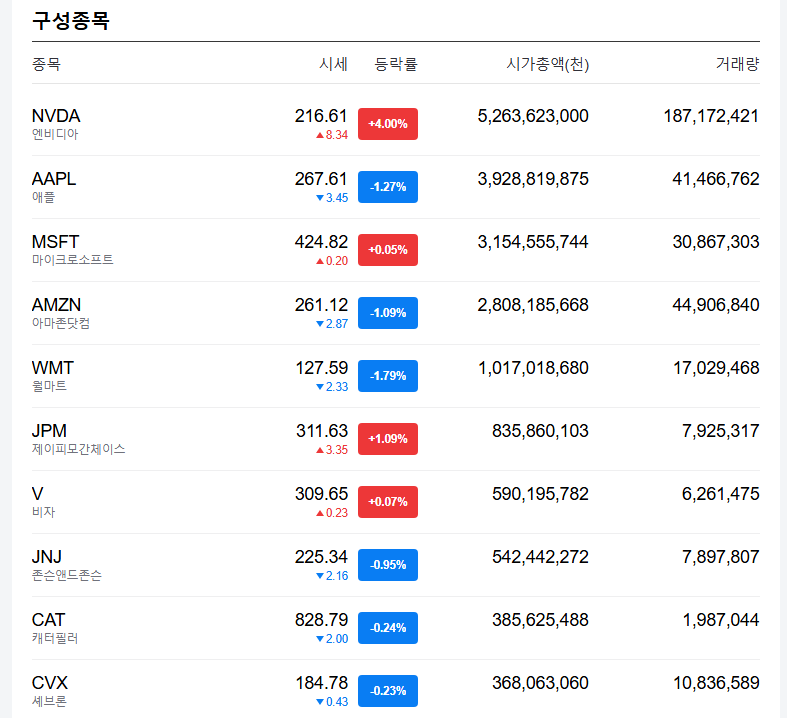Click the -0.23% change badge
This screenshot has height=718, width=787.
pyautogui.click(x=387, y=691)
